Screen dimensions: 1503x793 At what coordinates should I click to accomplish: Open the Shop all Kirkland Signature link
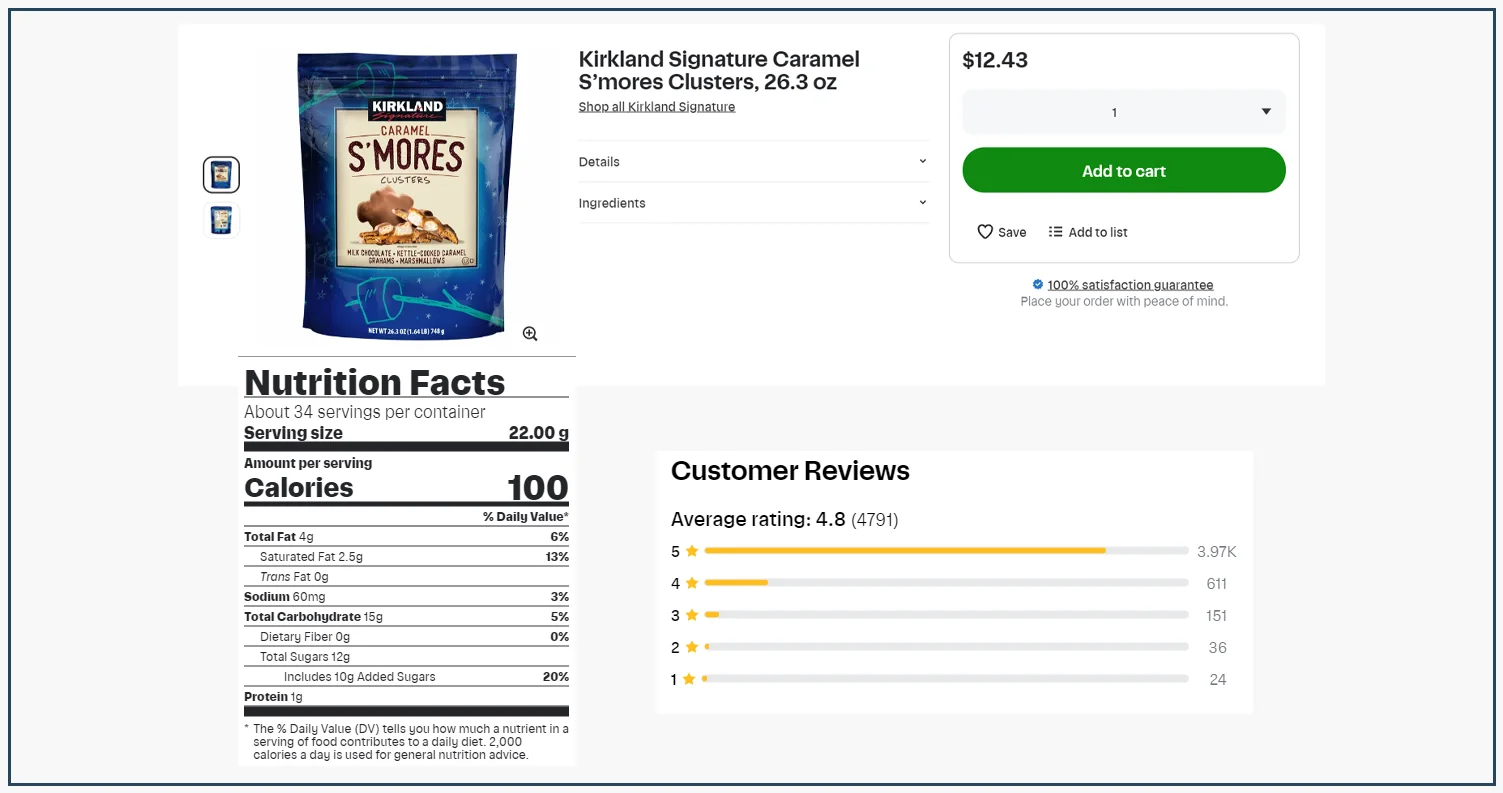tap(656, 106)
